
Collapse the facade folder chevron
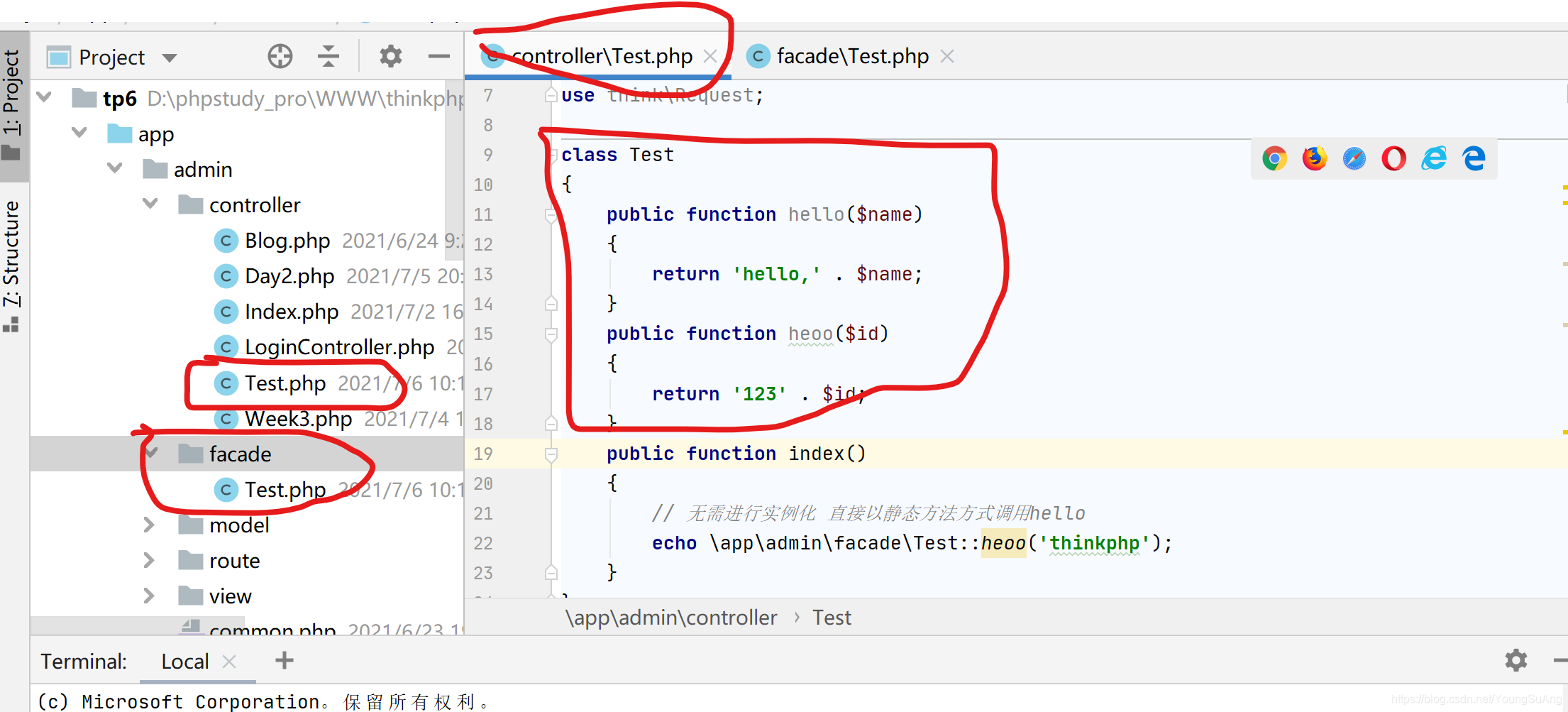150,453
